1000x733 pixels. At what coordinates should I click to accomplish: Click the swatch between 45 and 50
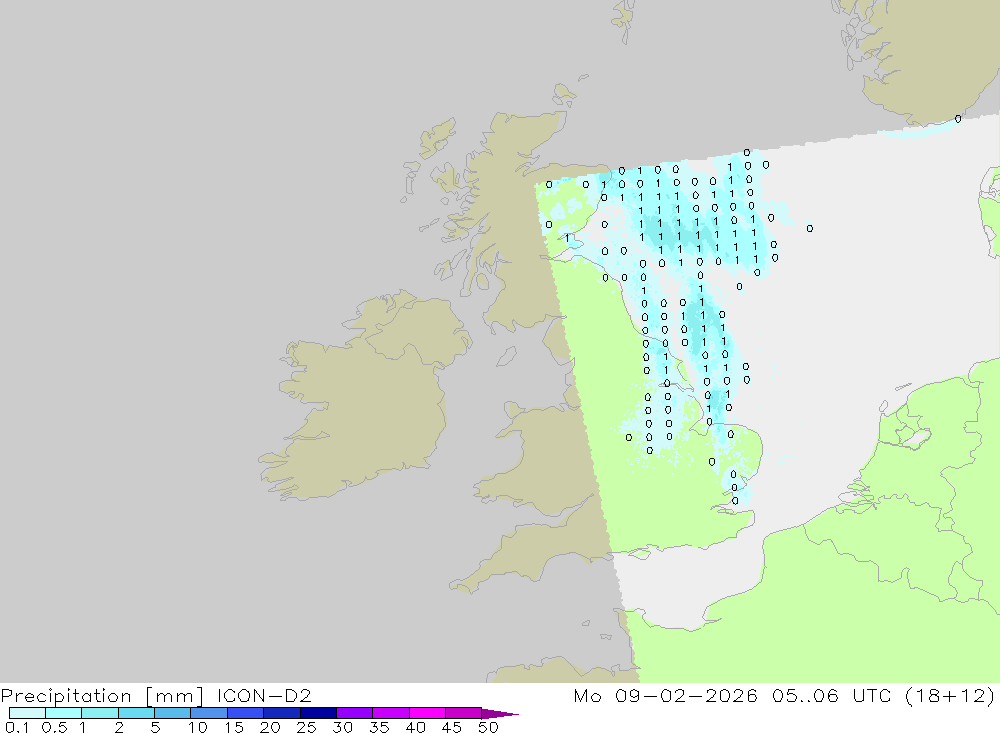click(x=464, y=713)
